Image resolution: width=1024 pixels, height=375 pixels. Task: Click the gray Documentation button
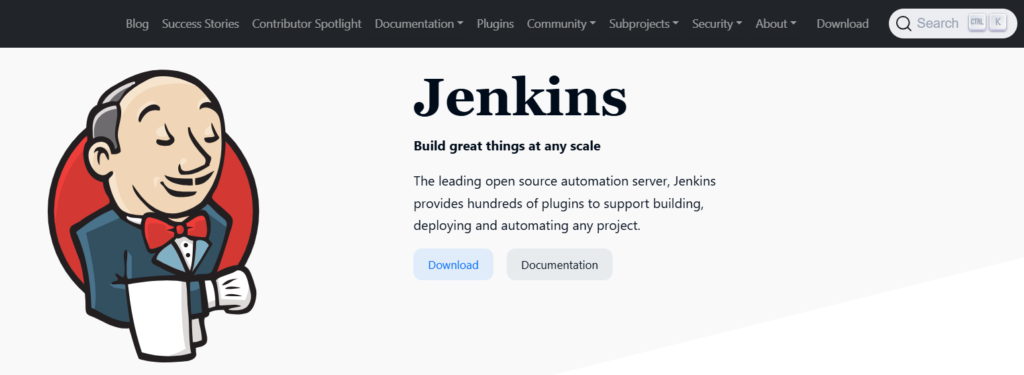coord(560,265)
